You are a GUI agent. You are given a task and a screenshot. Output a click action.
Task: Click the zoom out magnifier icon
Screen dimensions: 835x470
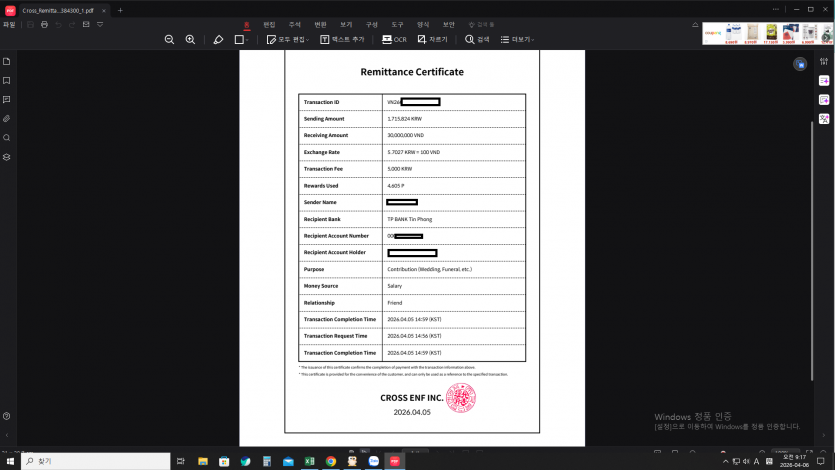(x=169, y=39)
